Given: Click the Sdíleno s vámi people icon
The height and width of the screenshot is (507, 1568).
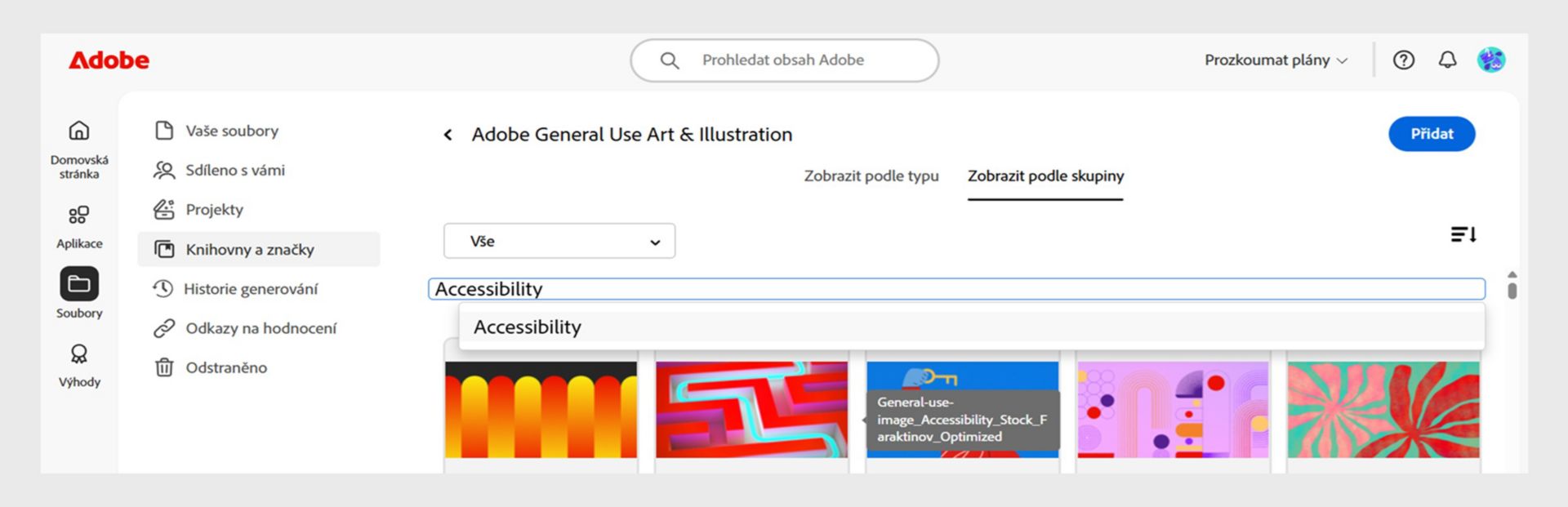Looking at the screenshot, I should [x=164, y=170].
